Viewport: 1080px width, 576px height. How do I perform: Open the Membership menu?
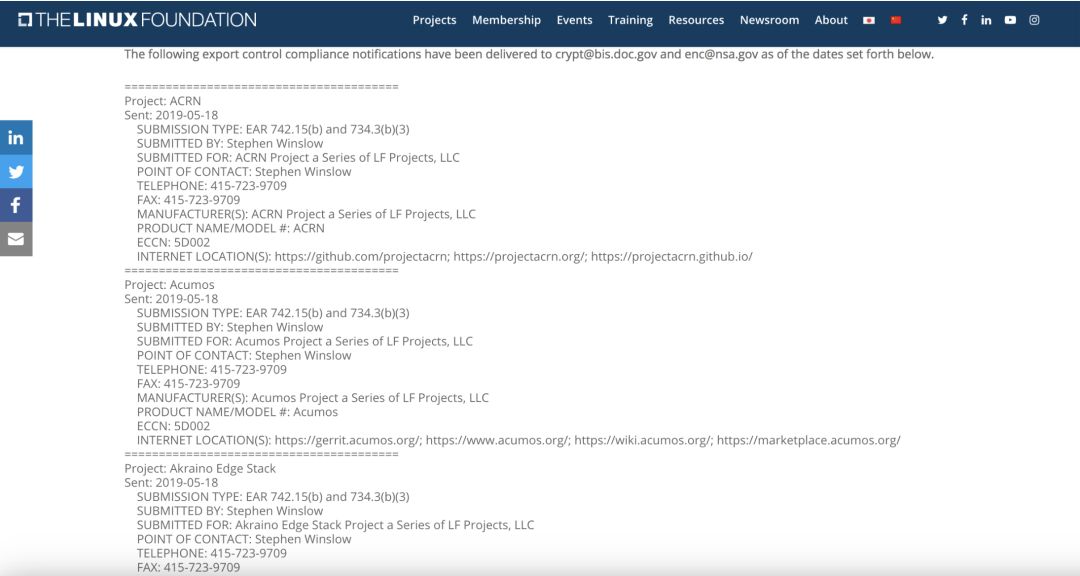click(x=506, y=20)
